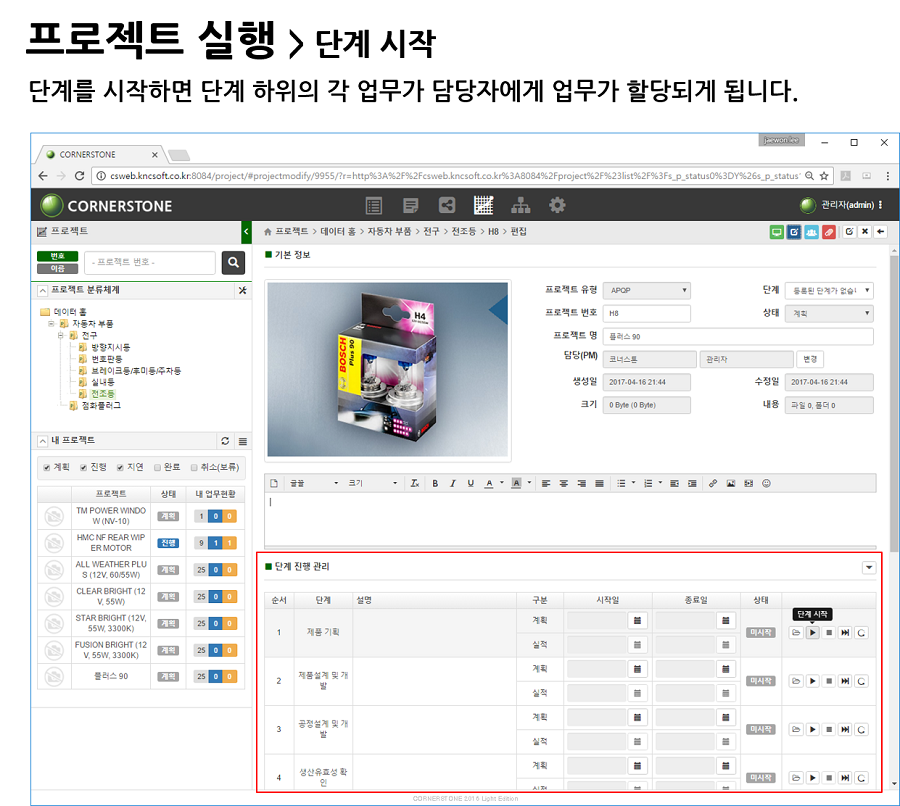900x806 pixels.
Task: Expand the 단계 진행 관리 options dropdown
Action: click(x=869, y=567)
